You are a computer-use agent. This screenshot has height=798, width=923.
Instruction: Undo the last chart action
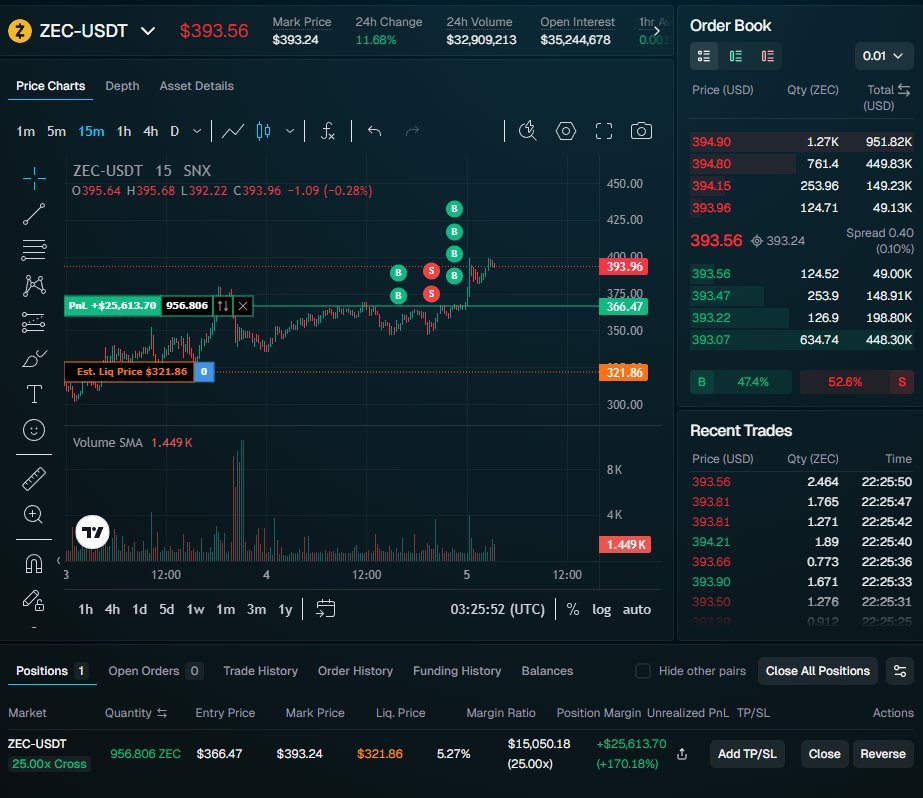tap(374, 131)
